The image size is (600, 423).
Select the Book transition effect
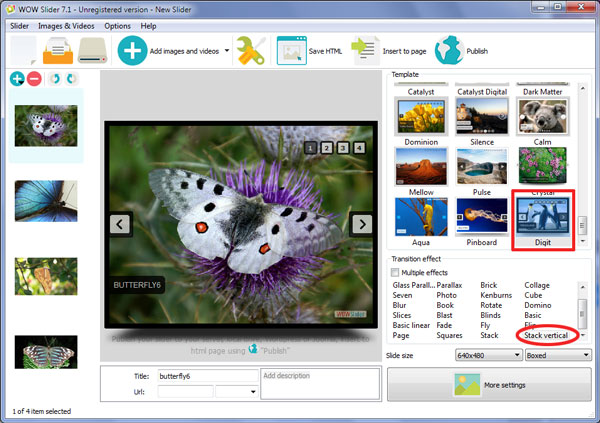click(x=445, y=305)
